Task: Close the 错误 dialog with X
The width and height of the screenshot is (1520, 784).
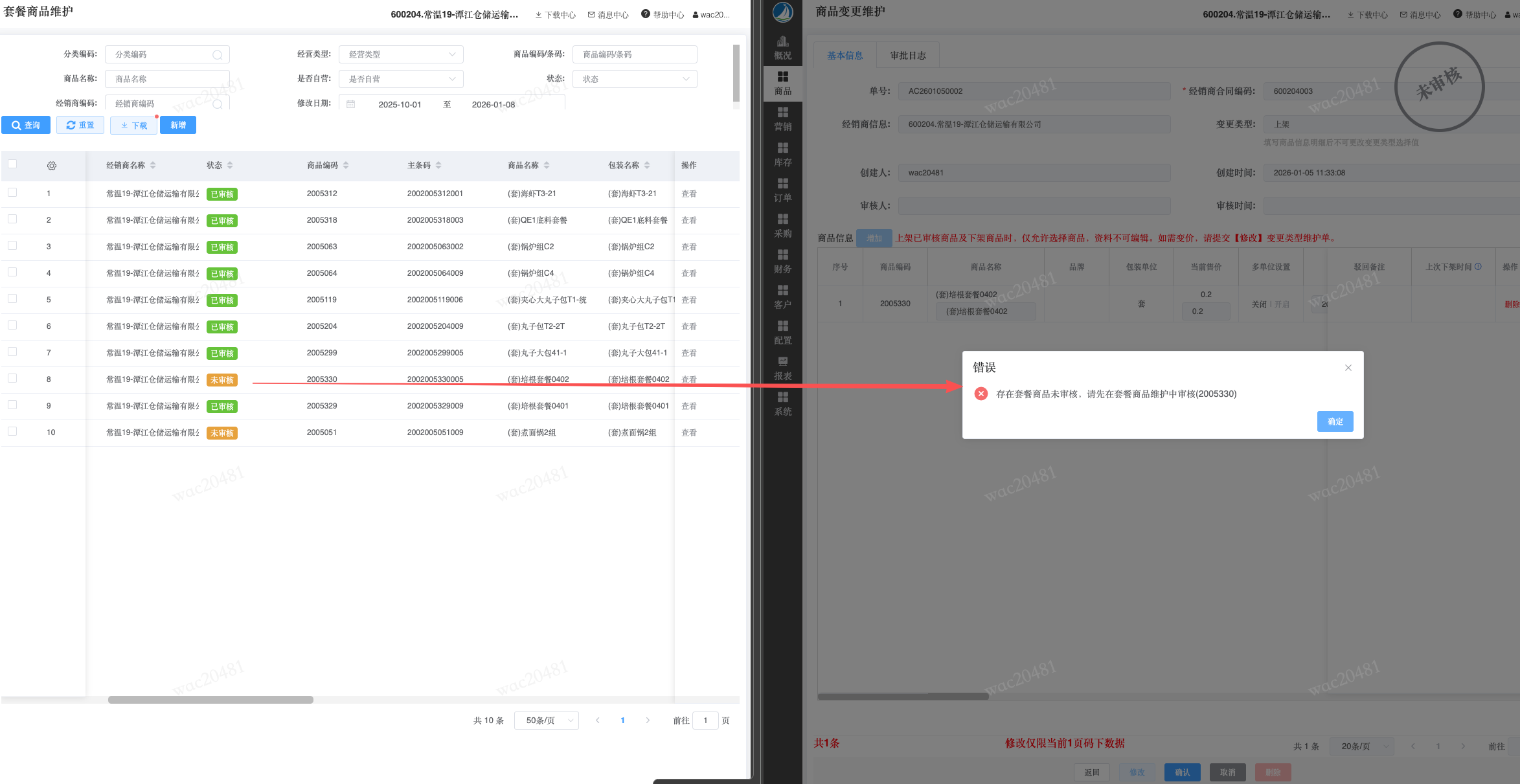Action: pyautogui.click(x=1348, y=368)
